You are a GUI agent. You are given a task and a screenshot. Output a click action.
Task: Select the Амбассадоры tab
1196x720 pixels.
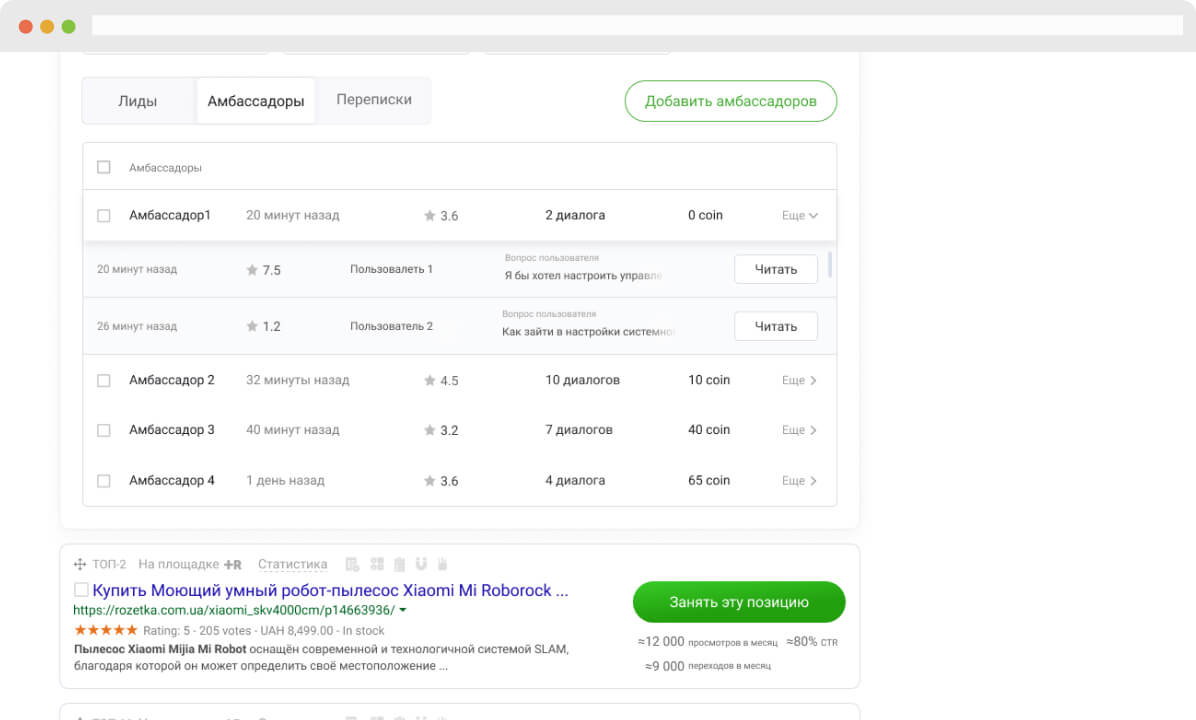[x=256, y=101]
